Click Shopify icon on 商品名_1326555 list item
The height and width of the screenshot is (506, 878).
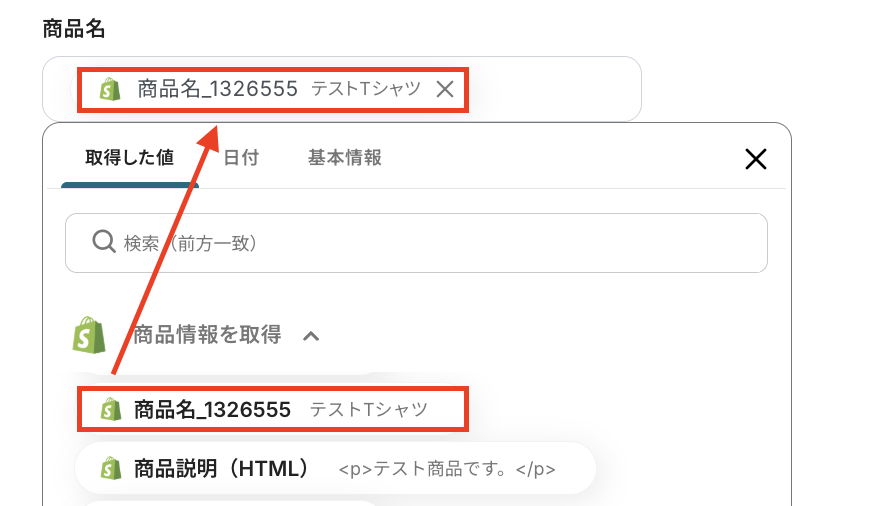110,409
